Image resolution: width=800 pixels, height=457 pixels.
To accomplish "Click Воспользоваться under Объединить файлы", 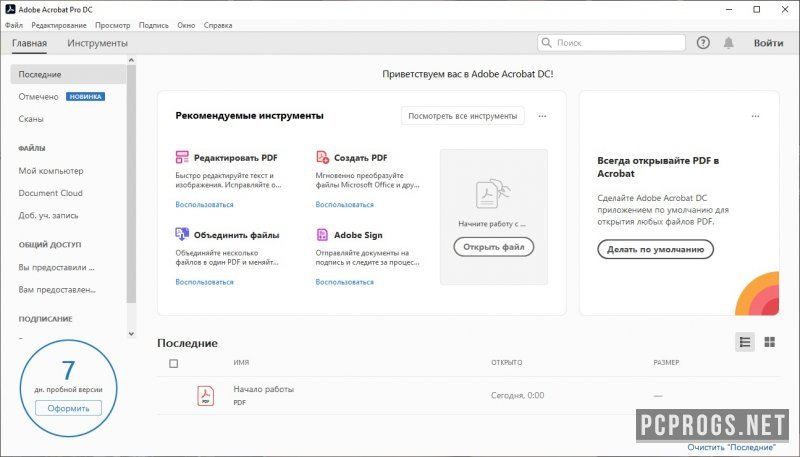I will coord(204,282).
